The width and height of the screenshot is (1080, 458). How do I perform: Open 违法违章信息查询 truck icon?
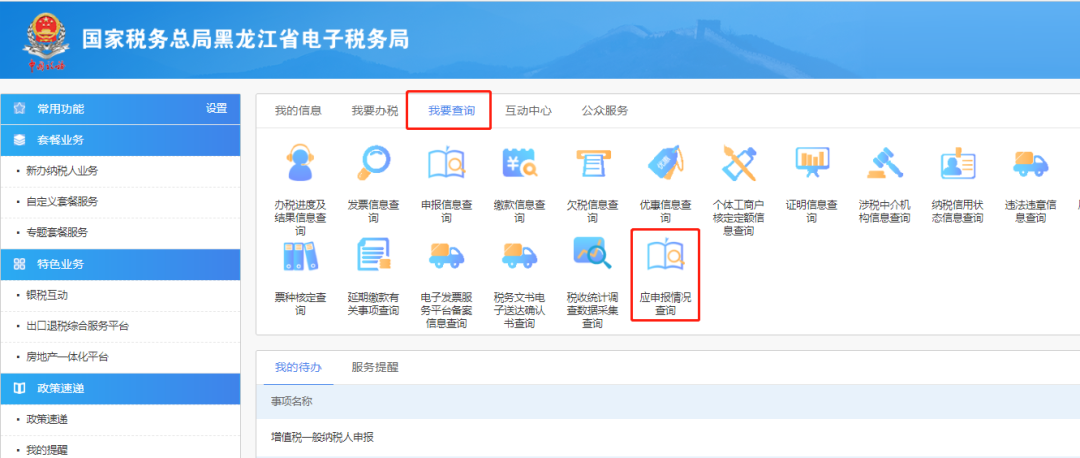1030,163
